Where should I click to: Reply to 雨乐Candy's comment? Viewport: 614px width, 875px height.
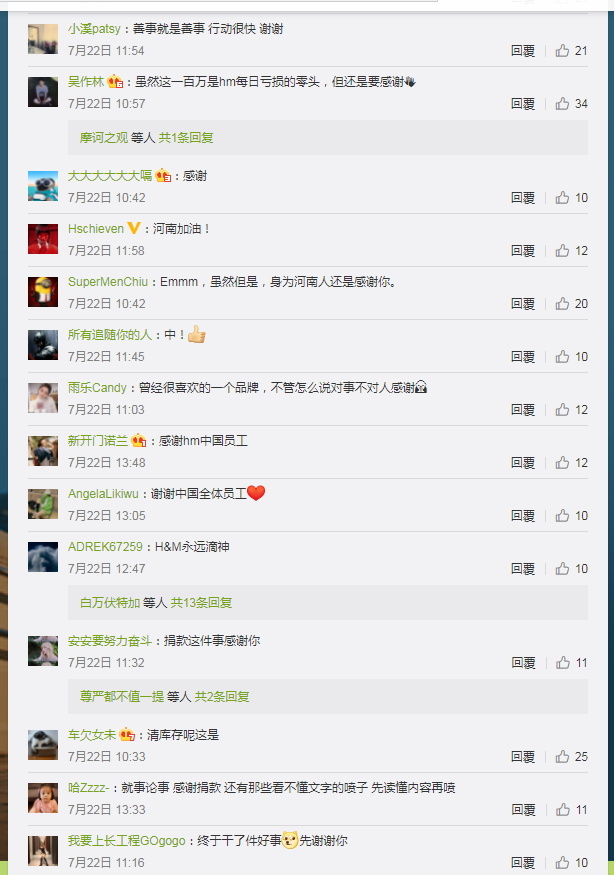click(523, 410)
